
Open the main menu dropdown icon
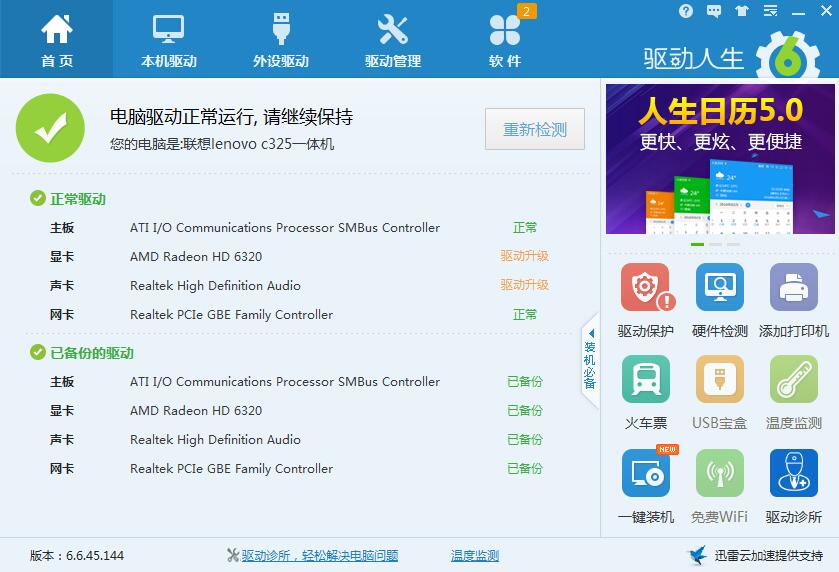[770, 11]
